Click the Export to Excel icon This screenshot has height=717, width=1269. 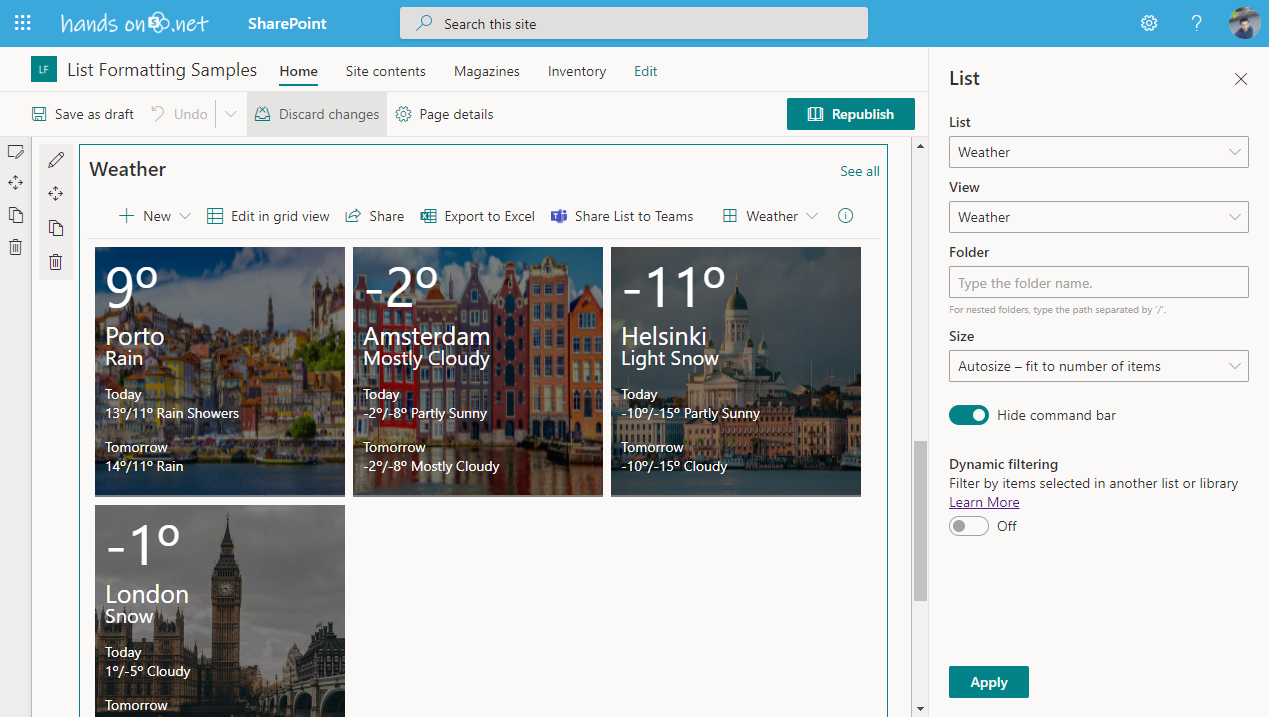[x=428, y=216]
